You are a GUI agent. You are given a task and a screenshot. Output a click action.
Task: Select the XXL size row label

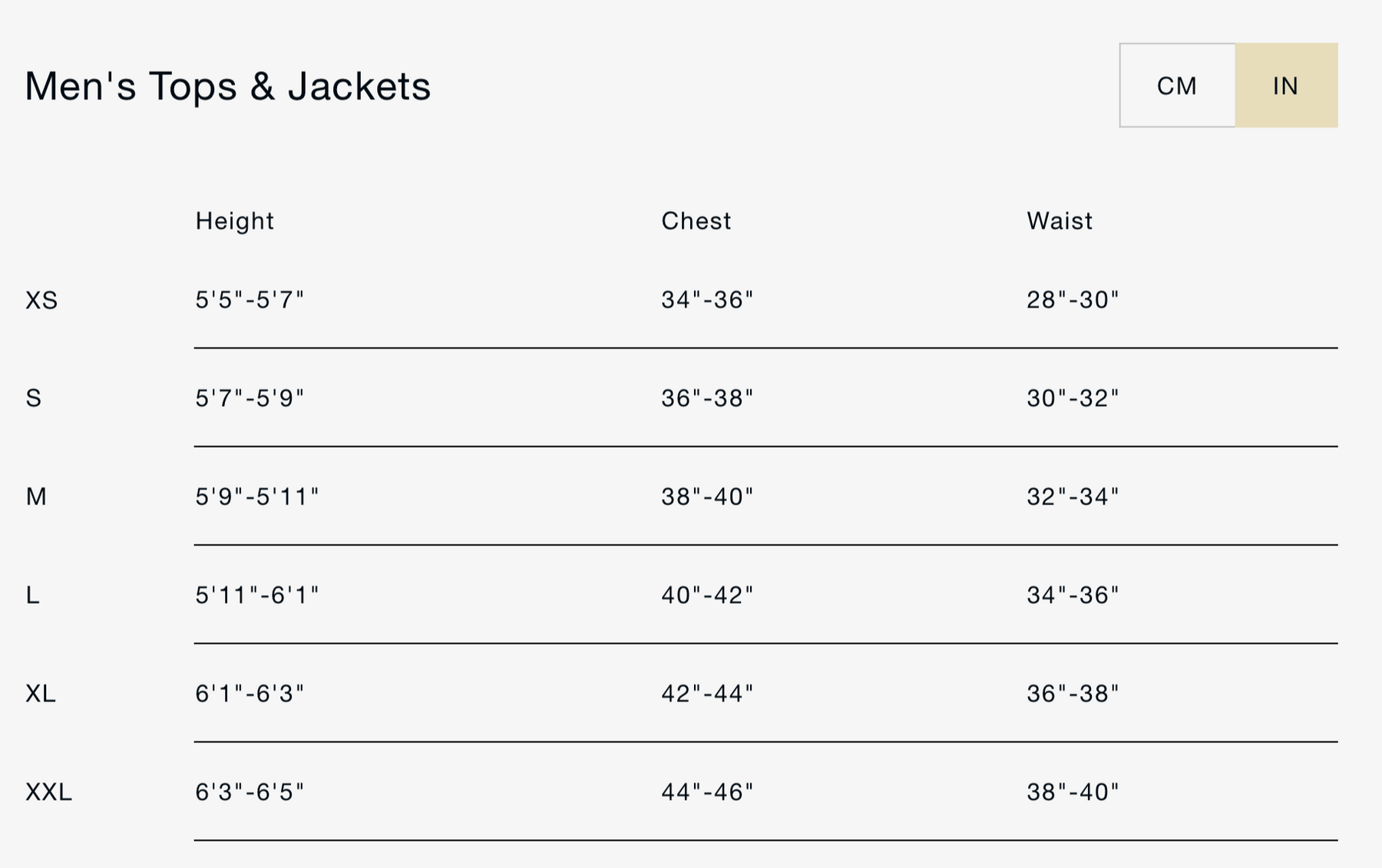click(48, 792)
